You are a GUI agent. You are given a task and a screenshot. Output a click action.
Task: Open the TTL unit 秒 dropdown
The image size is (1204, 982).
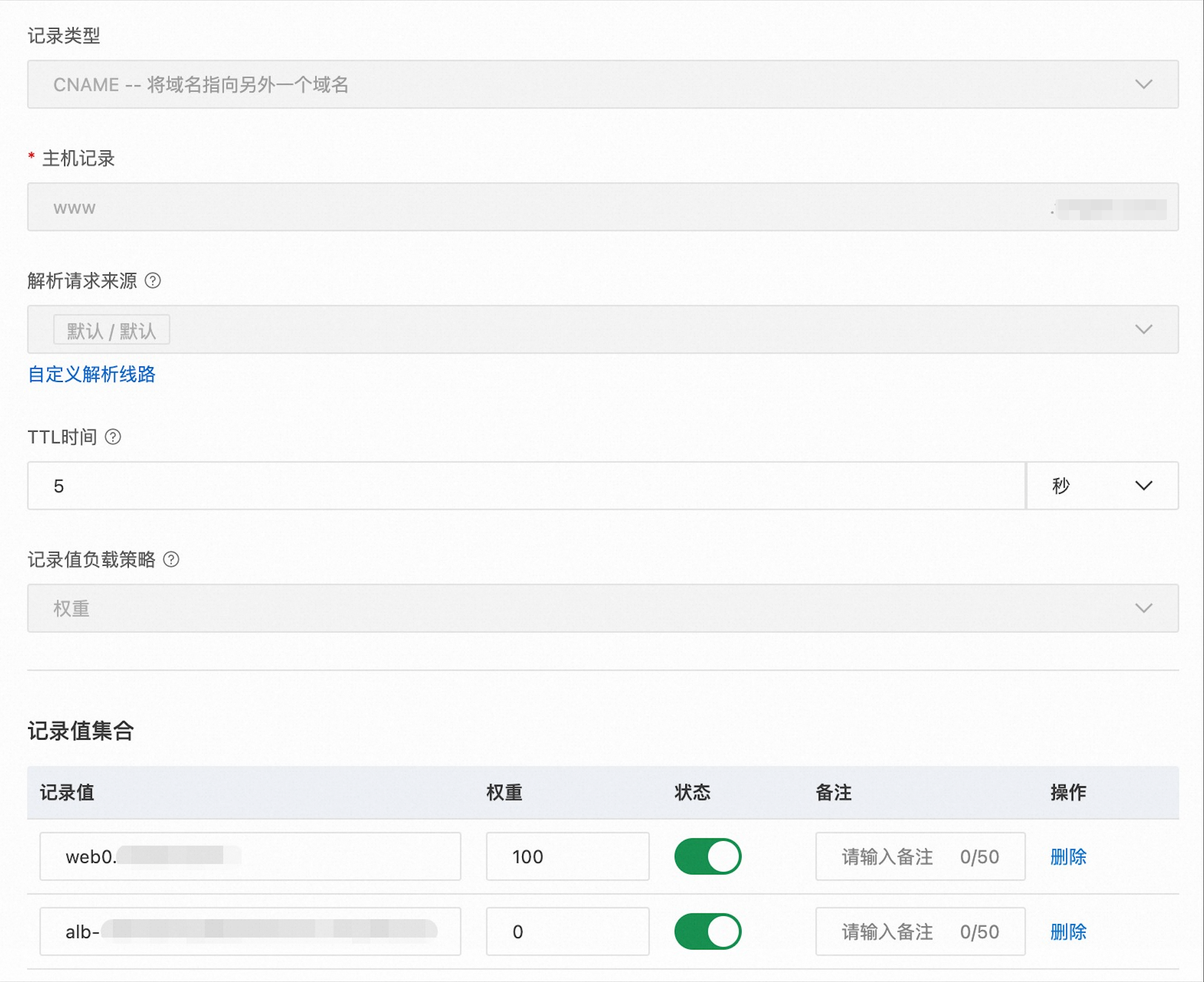(1102, 486)
